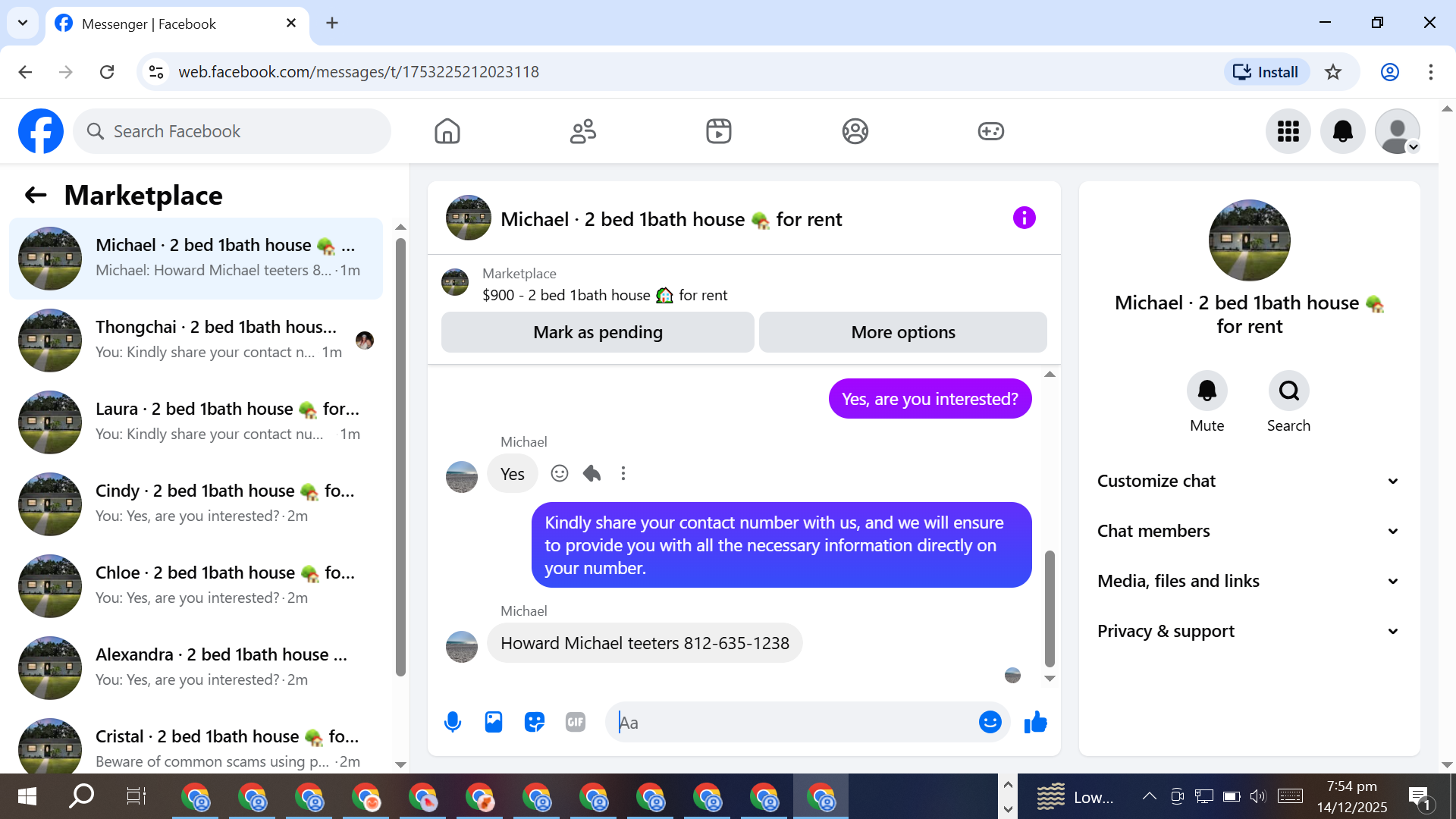Image resolution: width=1456 pixels, height=819 pixels.
Task: Open the emoji picker in the message box
Action: click(990, 722)
